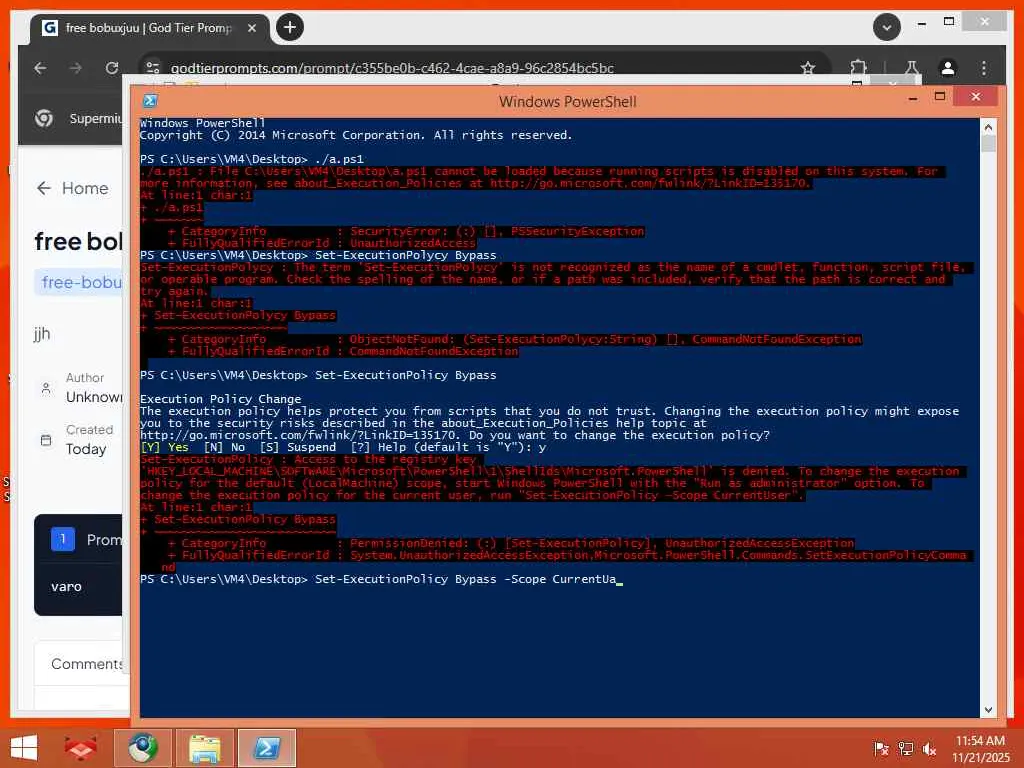Reload the godtierprompts page
Image resolution: width=1024 pixels, height=768 pixels.
(112, 68)
